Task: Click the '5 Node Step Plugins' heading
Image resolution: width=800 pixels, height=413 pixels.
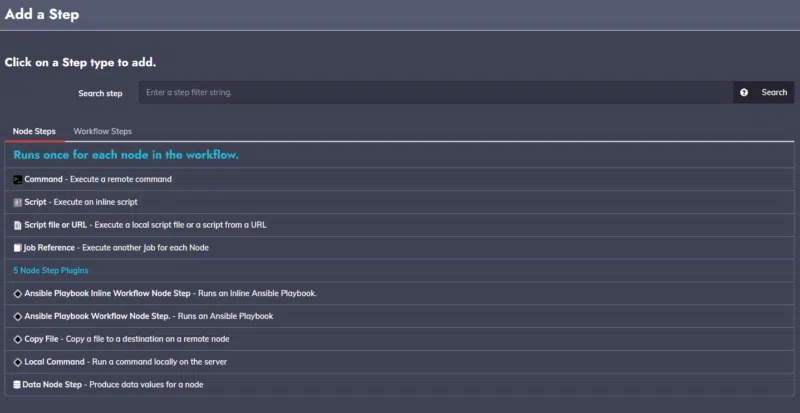Action: click(51, 271)
